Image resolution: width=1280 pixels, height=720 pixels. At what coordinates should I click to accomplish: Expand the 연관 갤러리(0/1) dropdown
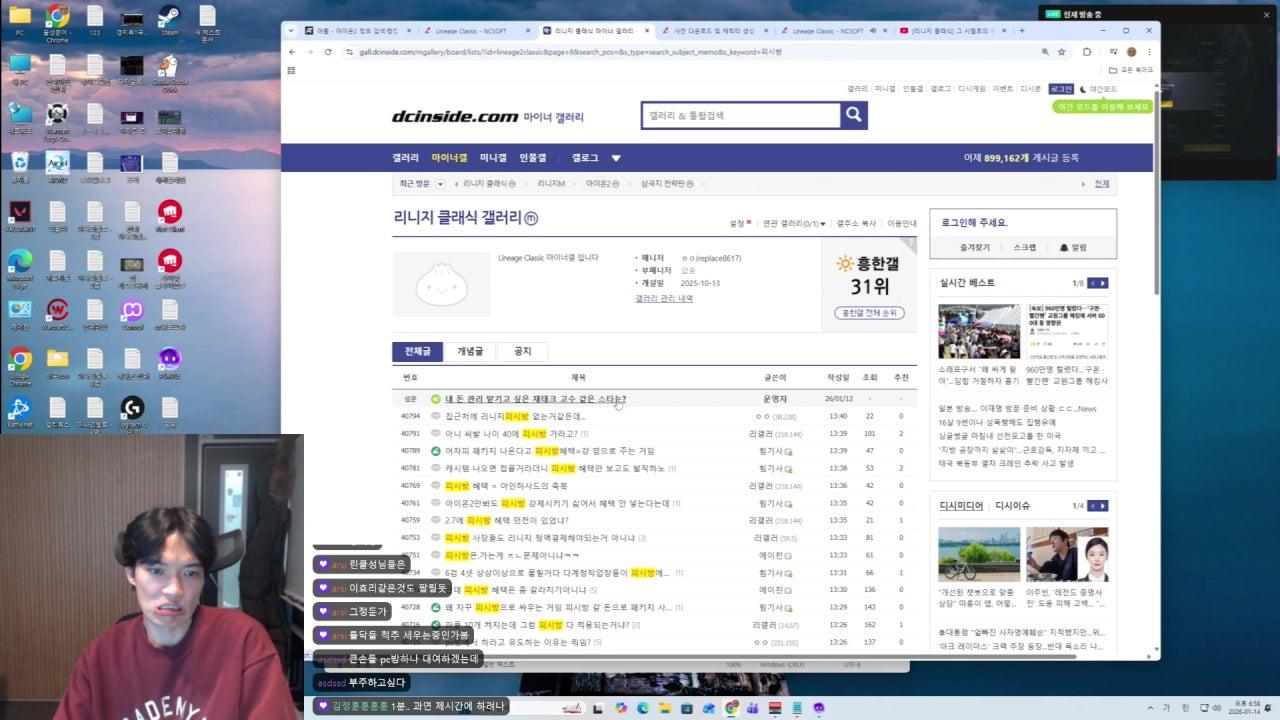click(x=822, y=223)
